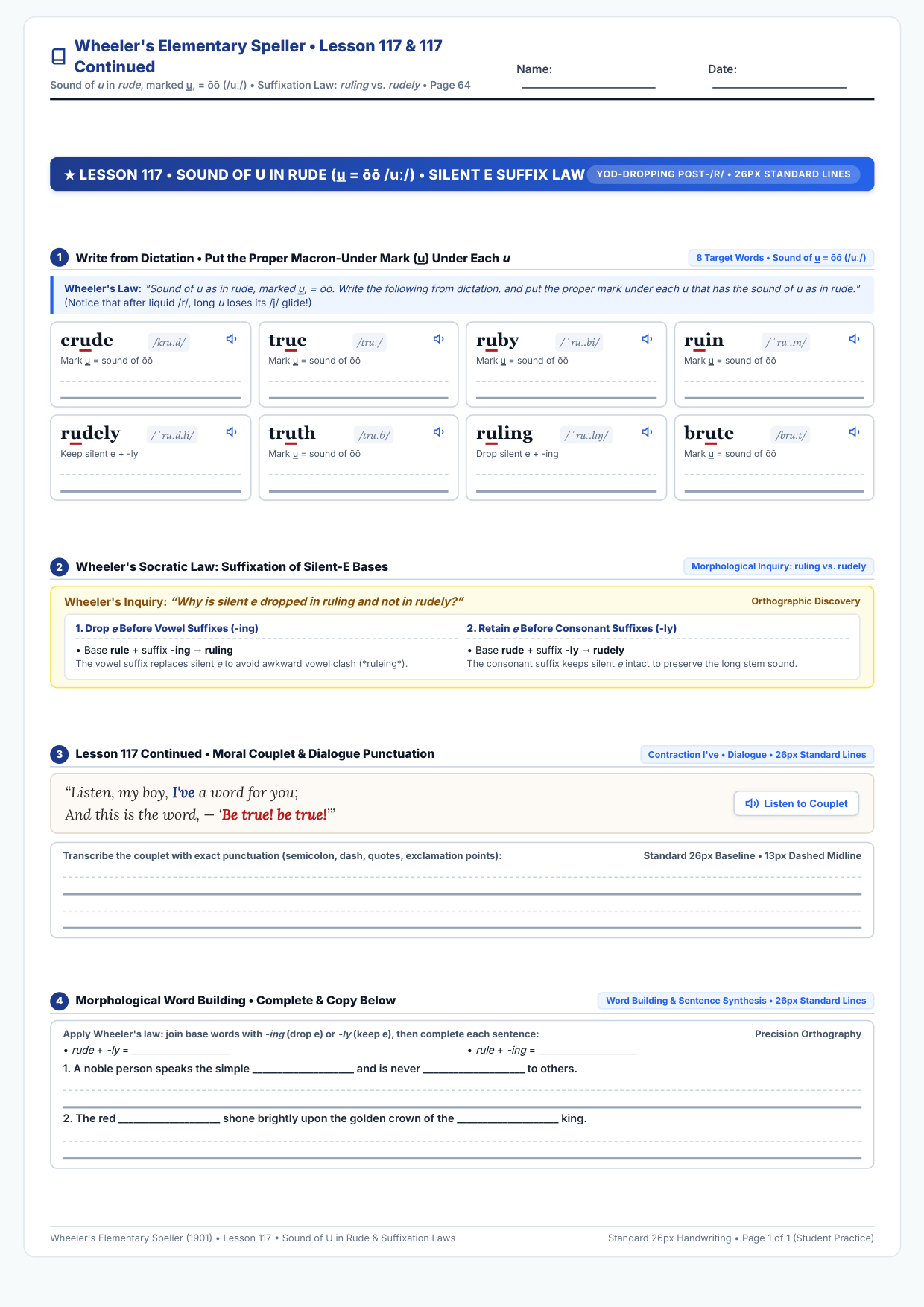Click the first blank in sentence 1
The image size is (924, 1307).
pyautogui.click(x=303, y=1069)
